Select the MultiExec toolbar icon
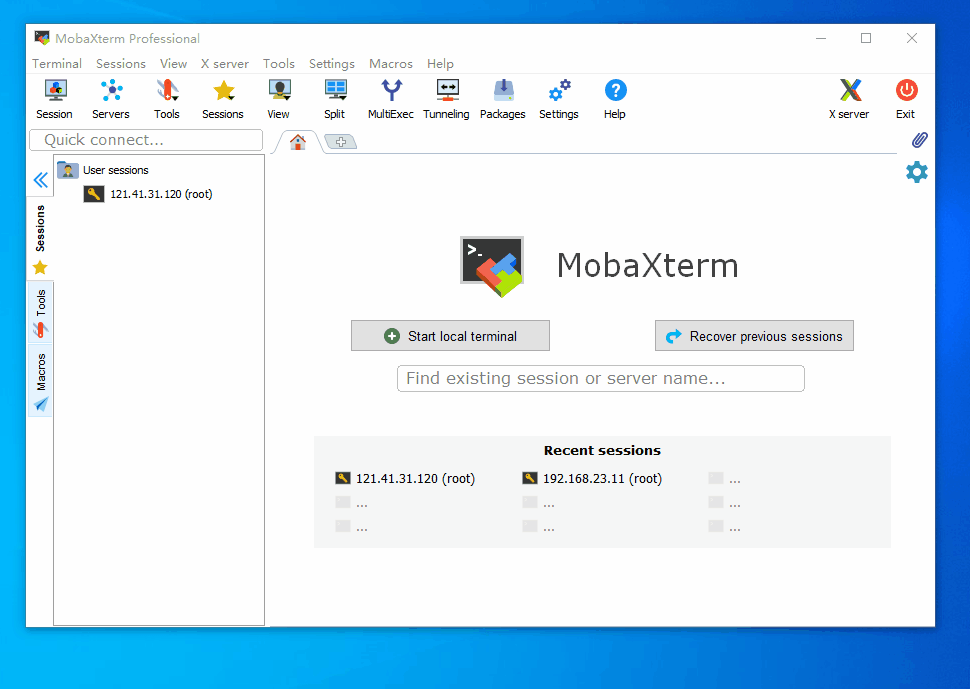Image resolution: width=970 pixels, height=689 pixels. pos(390,99)
